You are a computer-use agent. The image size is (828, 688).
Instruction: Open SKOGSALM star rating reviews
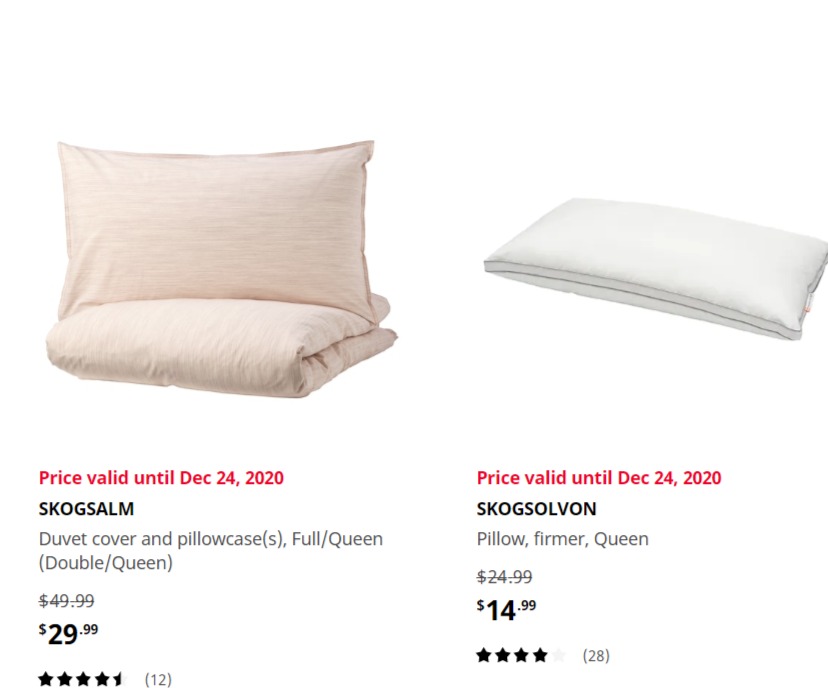pos(82,679)
